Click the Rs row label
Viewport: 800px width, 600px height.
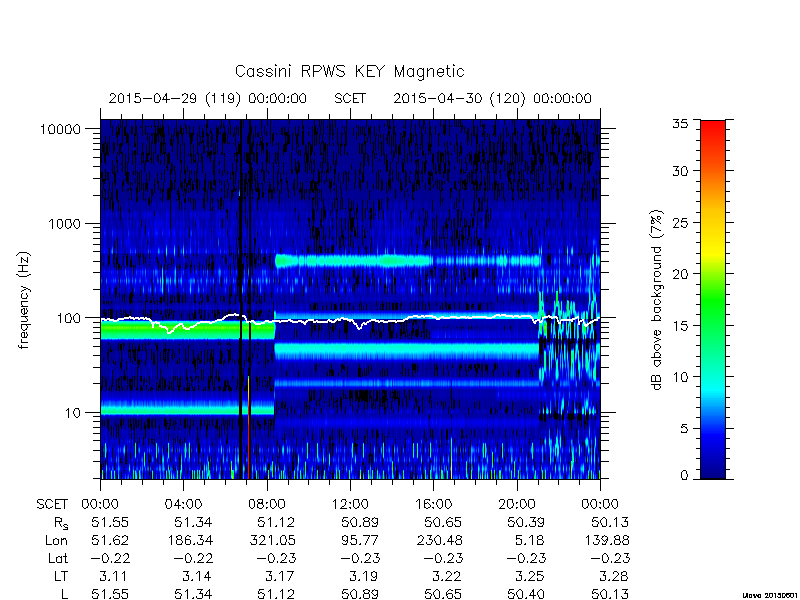[x=61, y=523]
